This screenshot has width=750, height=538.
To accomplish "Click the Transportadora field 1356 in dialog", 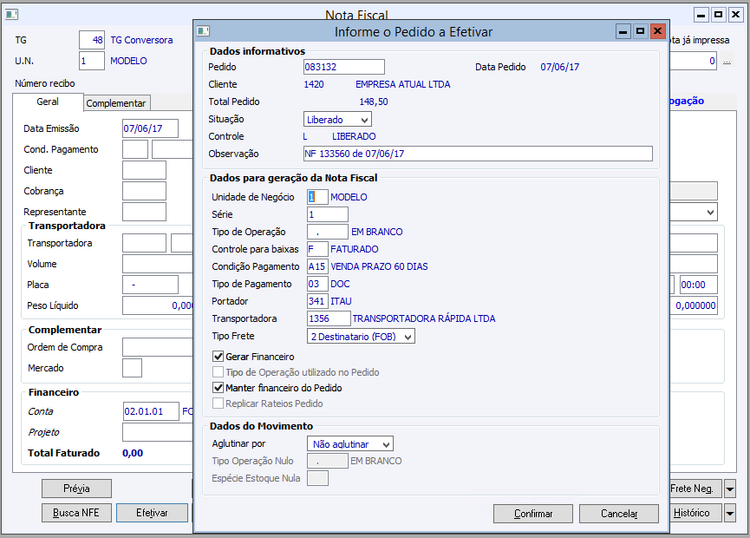I will pos(329,318).
